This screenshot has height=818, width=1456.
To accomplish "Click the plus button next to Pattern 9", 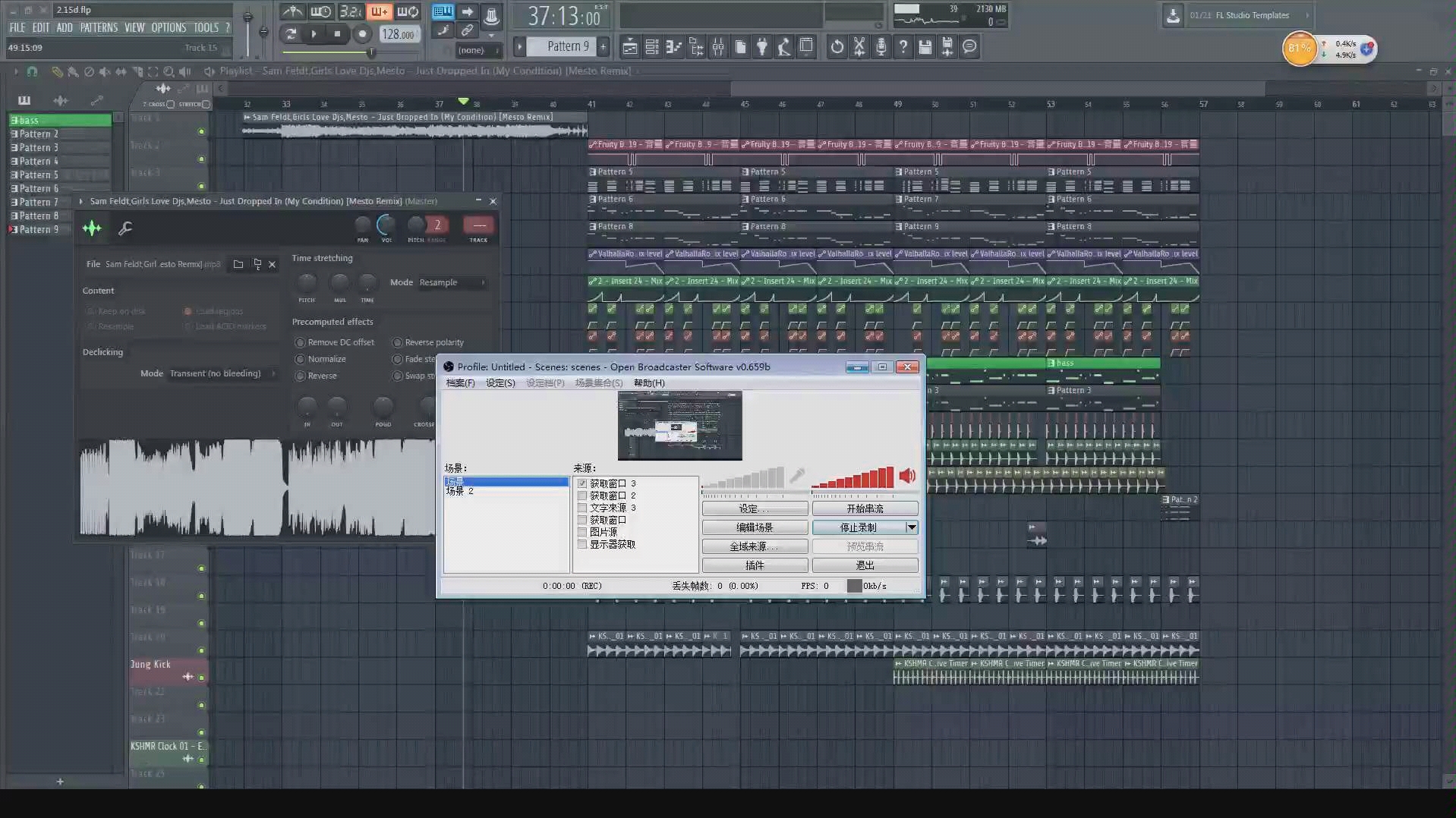I will pos(604,46).
